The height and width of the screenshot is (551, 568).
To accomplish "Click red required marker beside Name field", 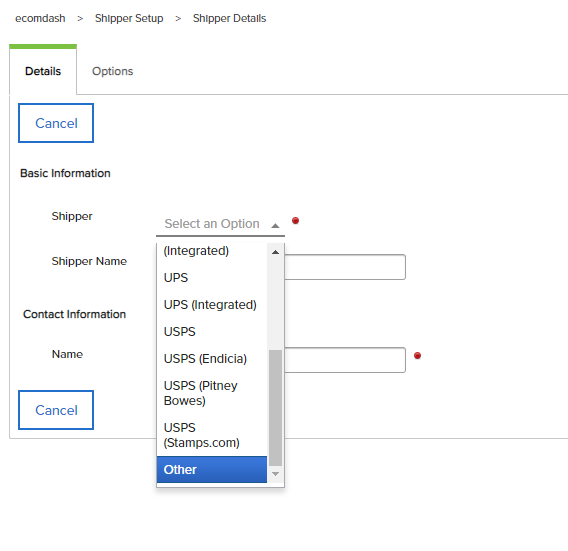I will [x=417, y=355].
